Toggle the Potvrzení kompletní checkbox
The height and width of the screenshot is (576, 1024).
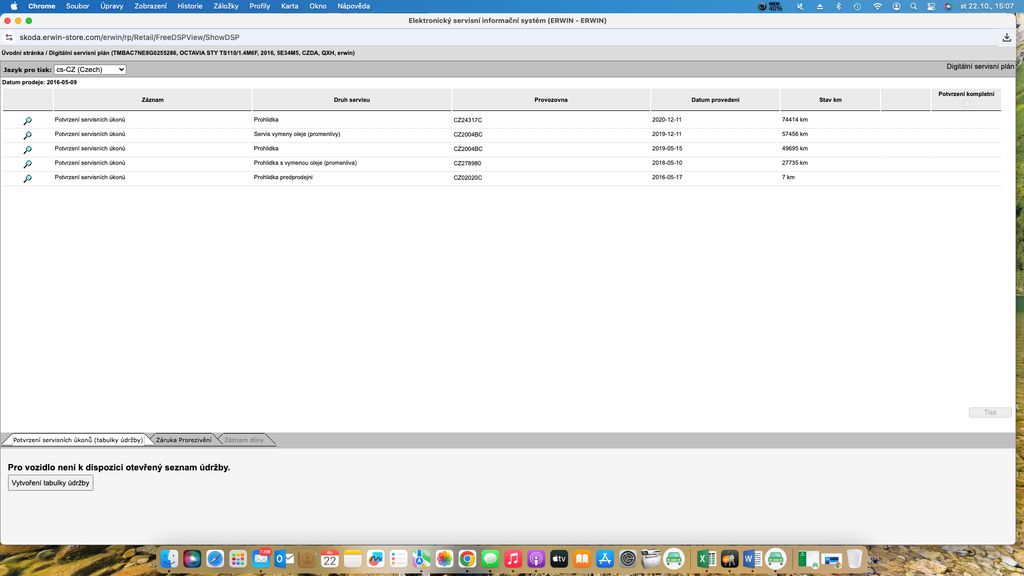(x=966, y=103)
